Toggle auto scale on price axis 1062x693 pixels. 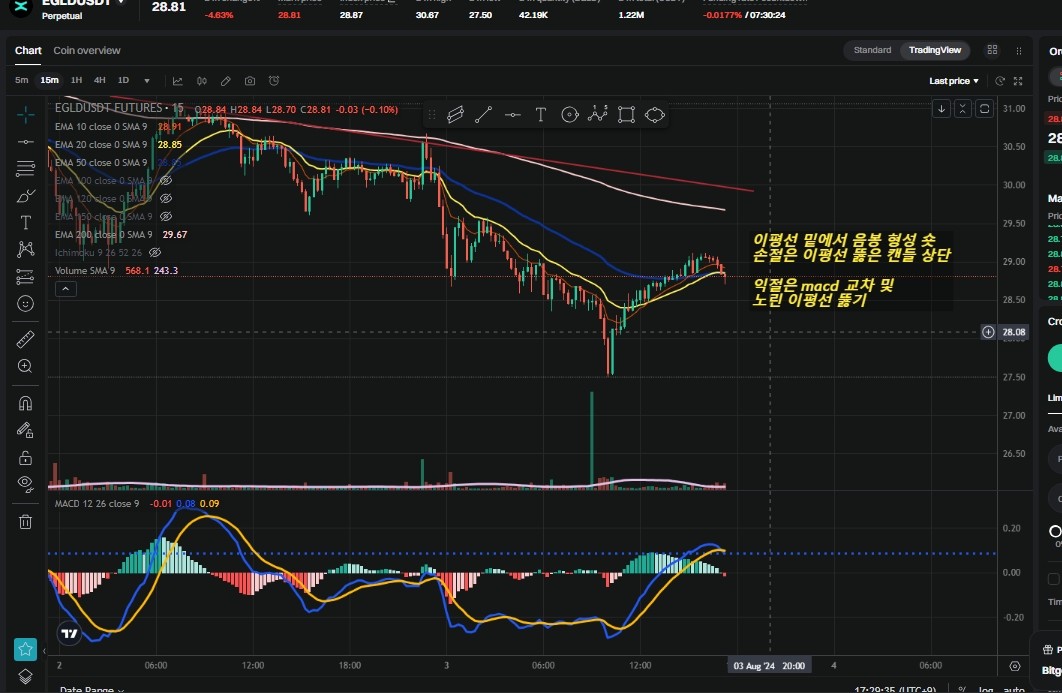click(x=1014, y=690)
